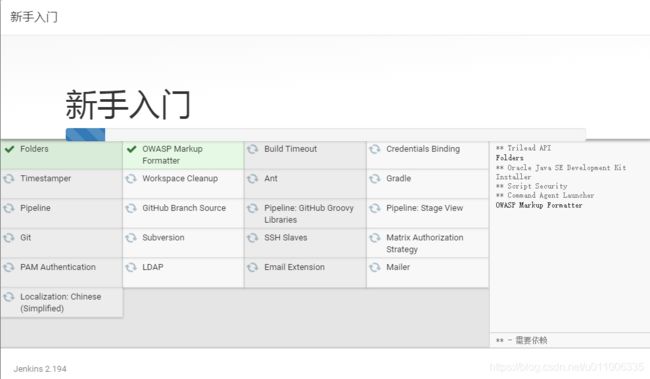Click the SSH Slaves plugin label
Viewport: 650px width, 379px height.
(286, 238)
